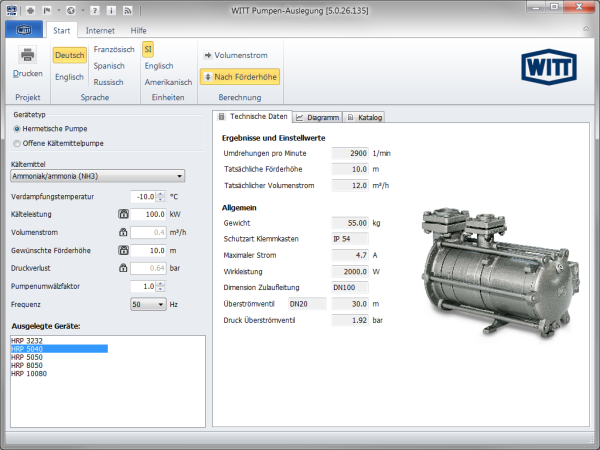Select HRP 5050 in device list
The image size is (600, 450).
[27, 357]
